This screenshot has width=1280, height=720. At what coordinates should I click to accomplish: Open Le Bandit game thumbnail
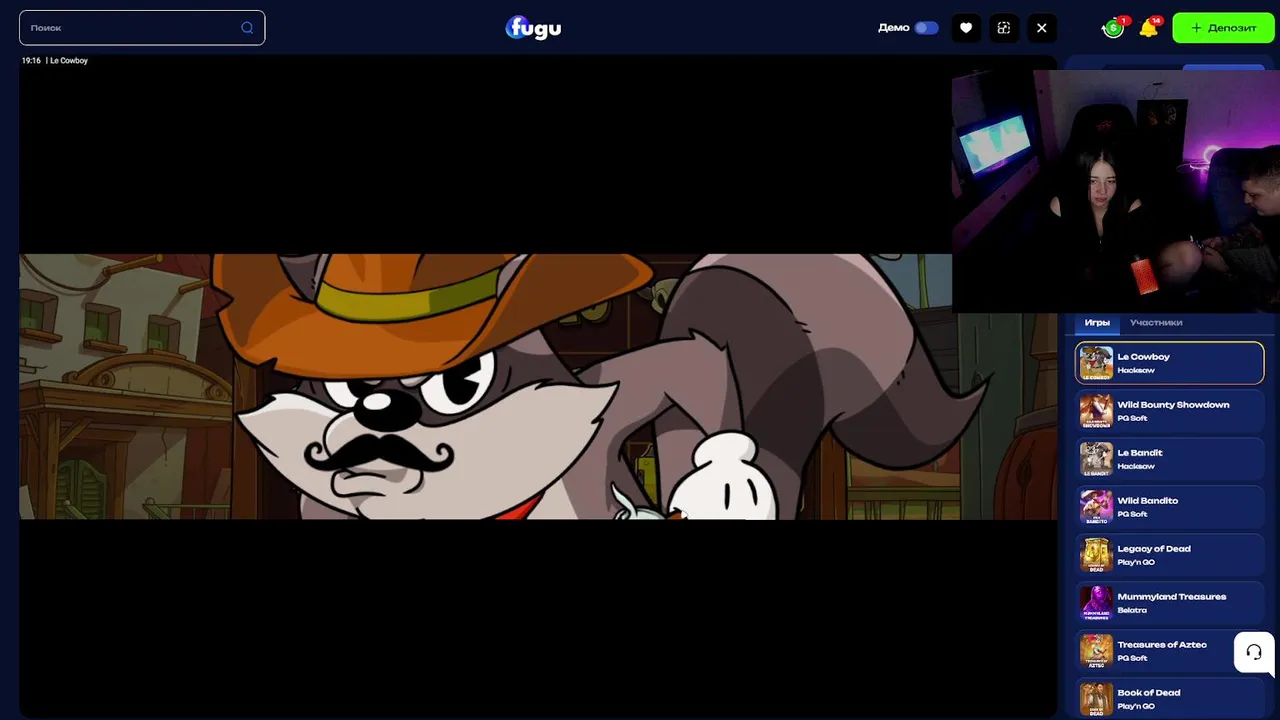(1097, 459)
